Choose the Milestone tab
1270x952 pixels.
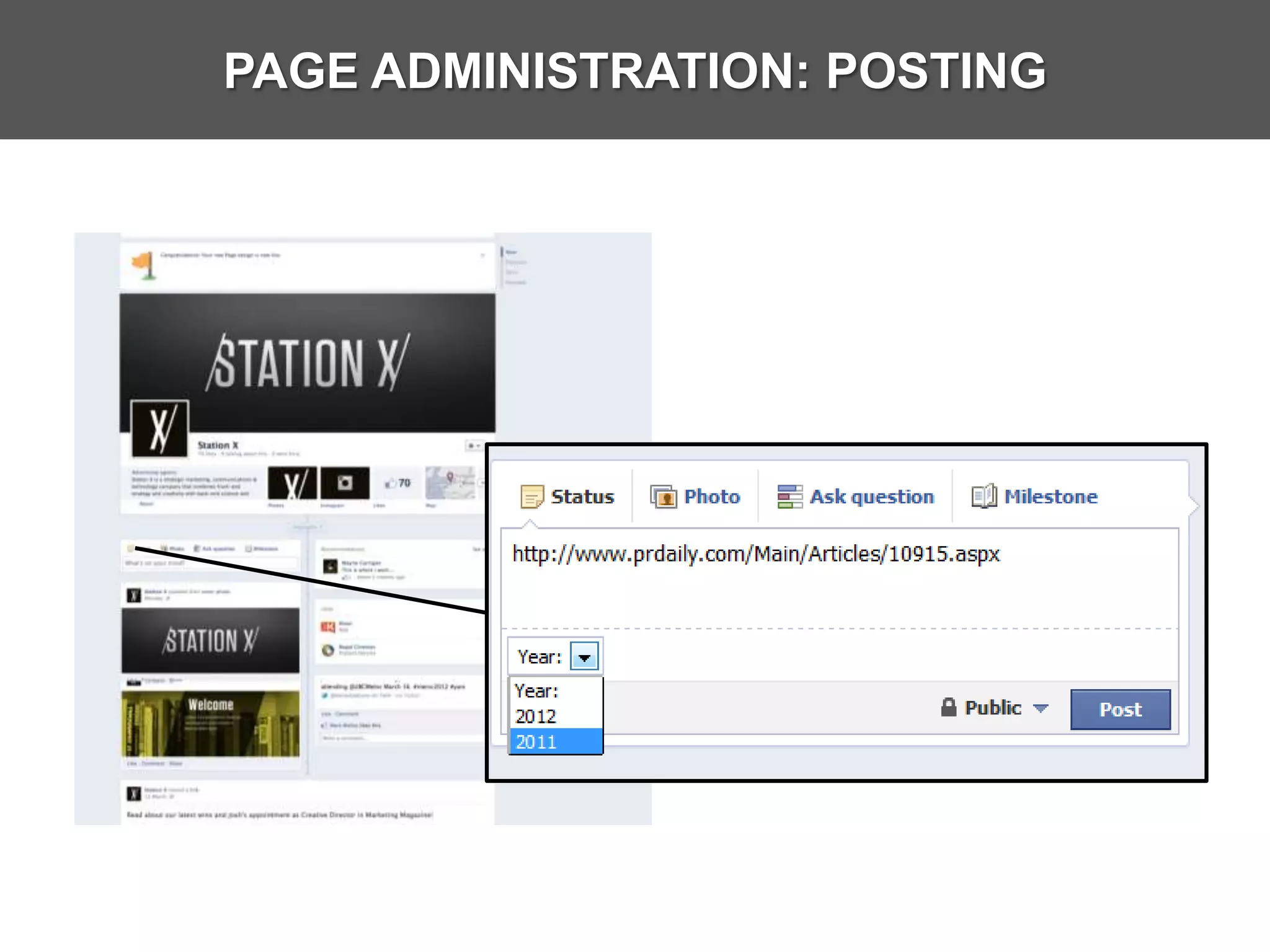pyautogui.click(x=1034, y=496)
